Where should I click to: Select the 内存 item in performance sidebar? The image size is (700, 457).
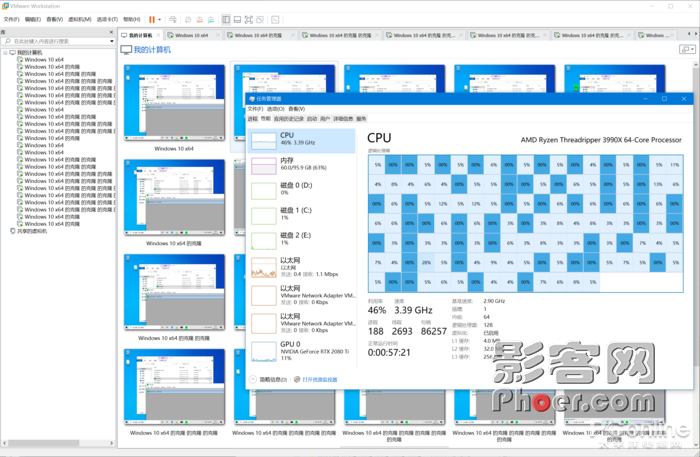[301, 166]
